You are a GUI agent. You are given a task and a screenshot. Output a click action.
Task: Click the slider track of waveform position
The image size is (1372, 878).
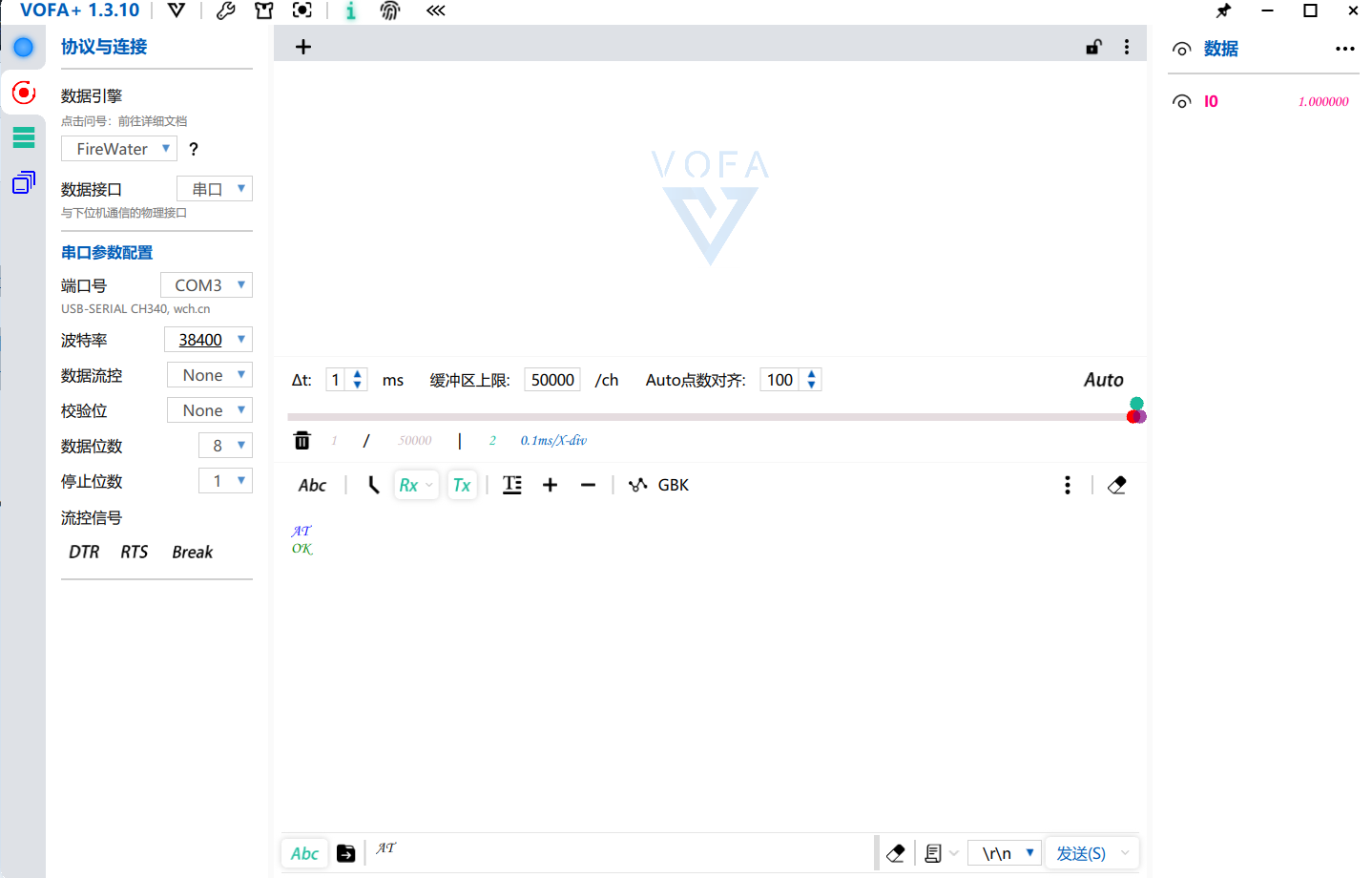[x=706, y=417]
